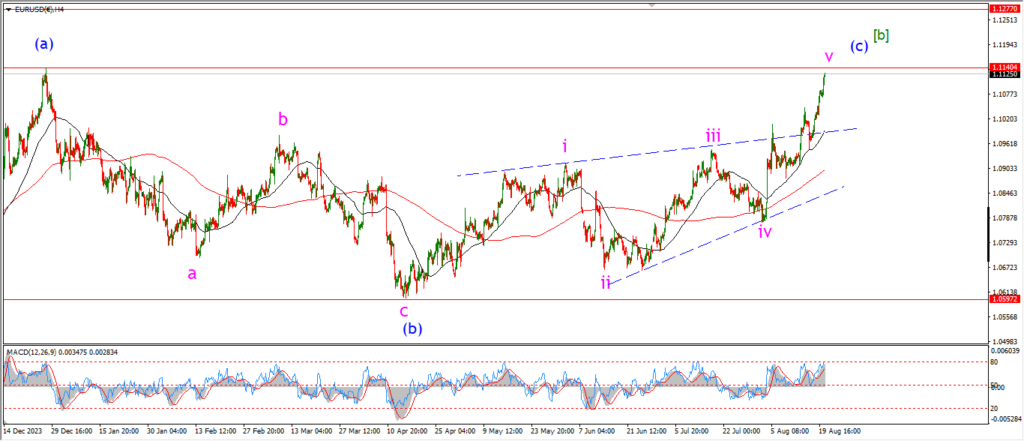Click the red 1.12770 price tag
1024x441 pixels.
1002,8
